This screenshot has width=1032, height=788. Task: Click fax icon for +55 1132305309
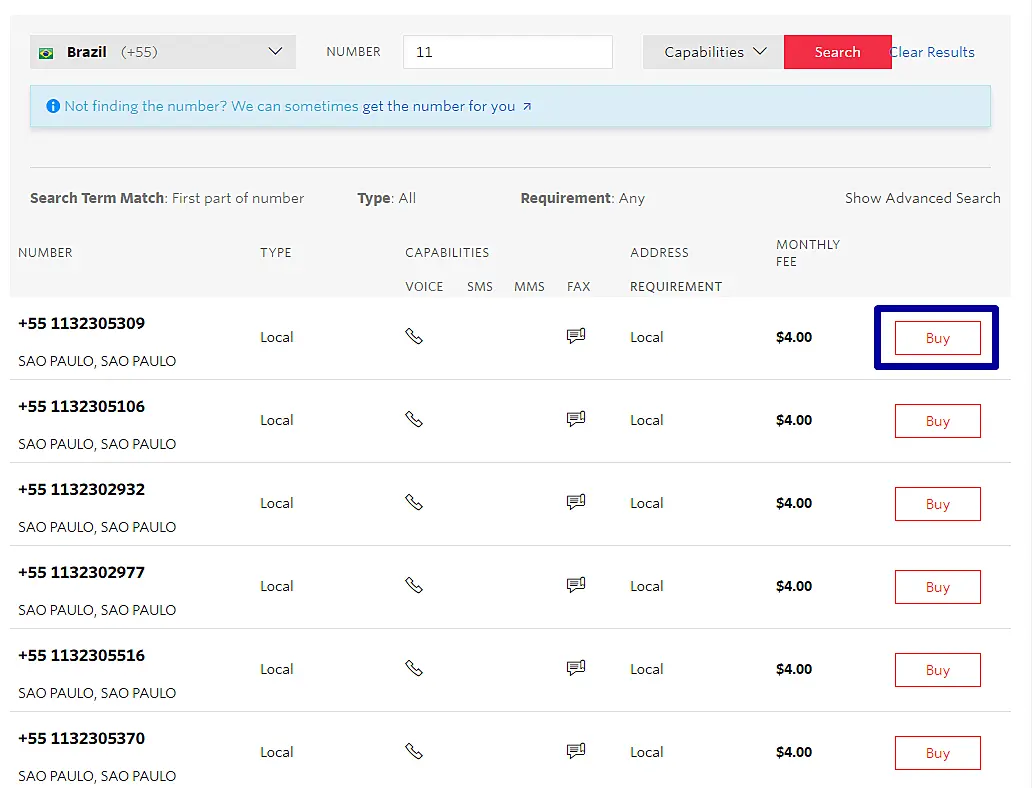click(576, 336)
